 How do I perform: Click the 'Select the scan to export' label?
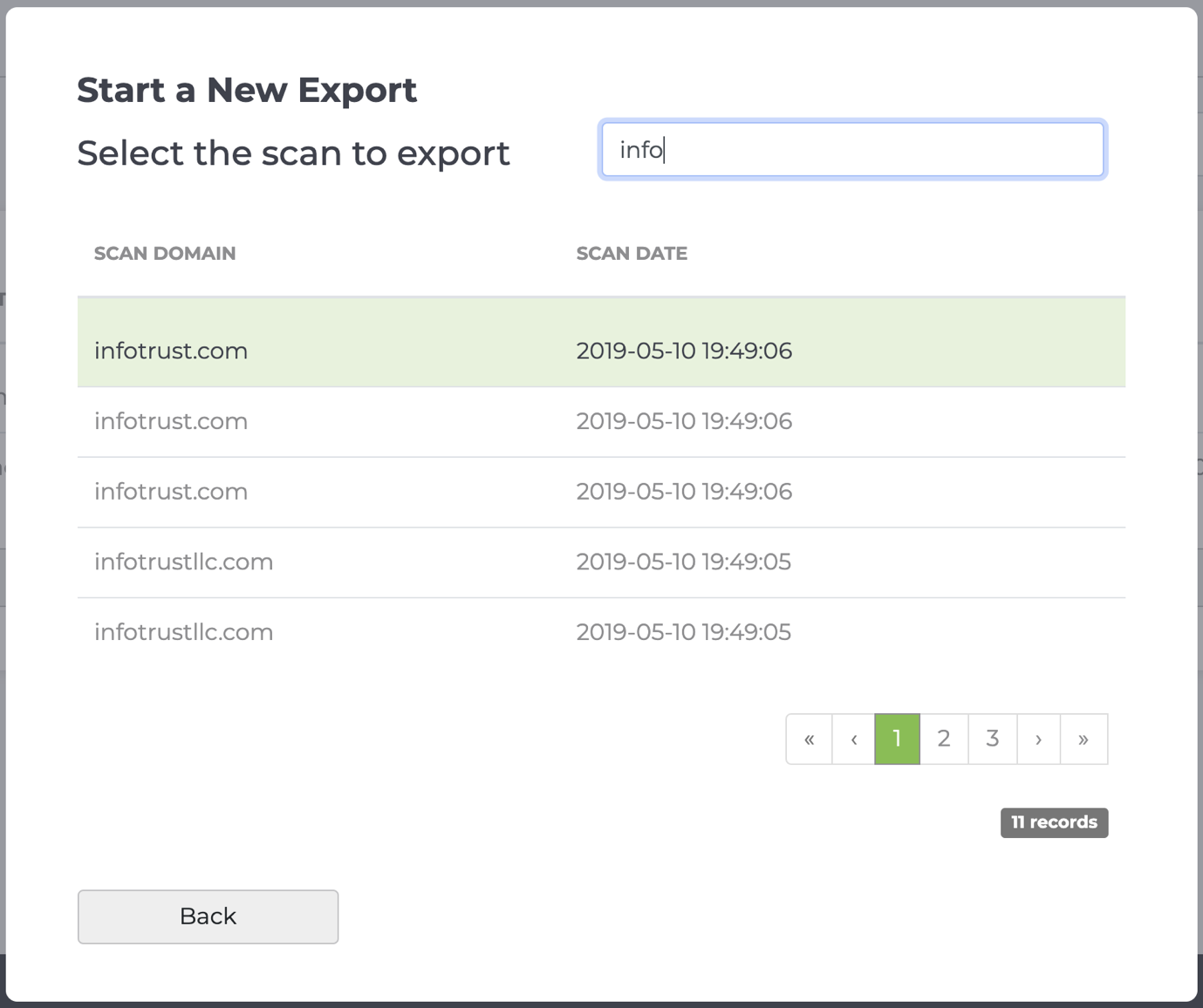293,153
